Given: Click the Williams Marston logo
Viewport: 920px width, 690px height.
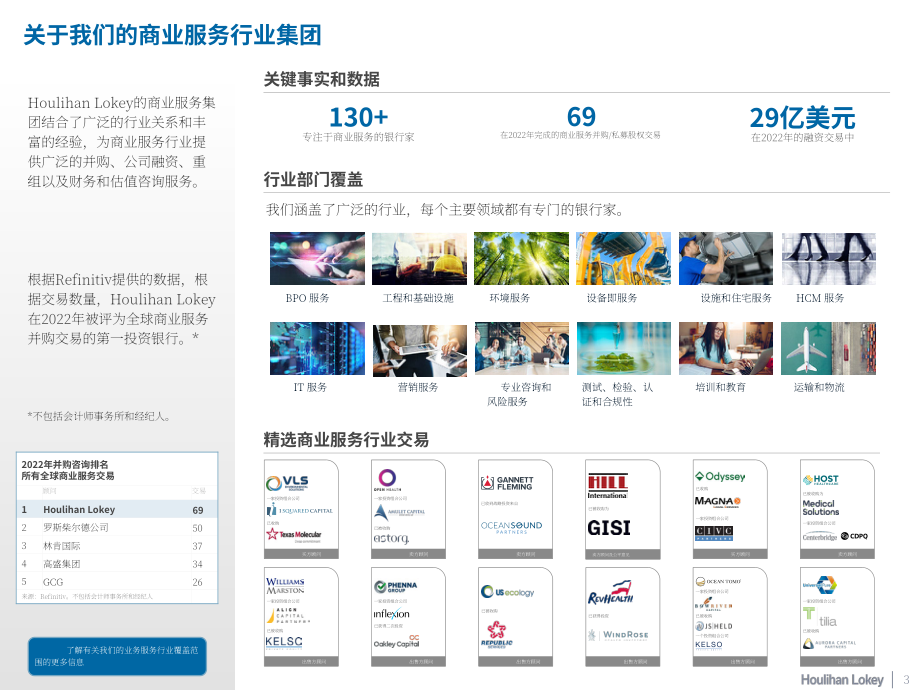Looking at the screenshot, I should tap(286, 586).
